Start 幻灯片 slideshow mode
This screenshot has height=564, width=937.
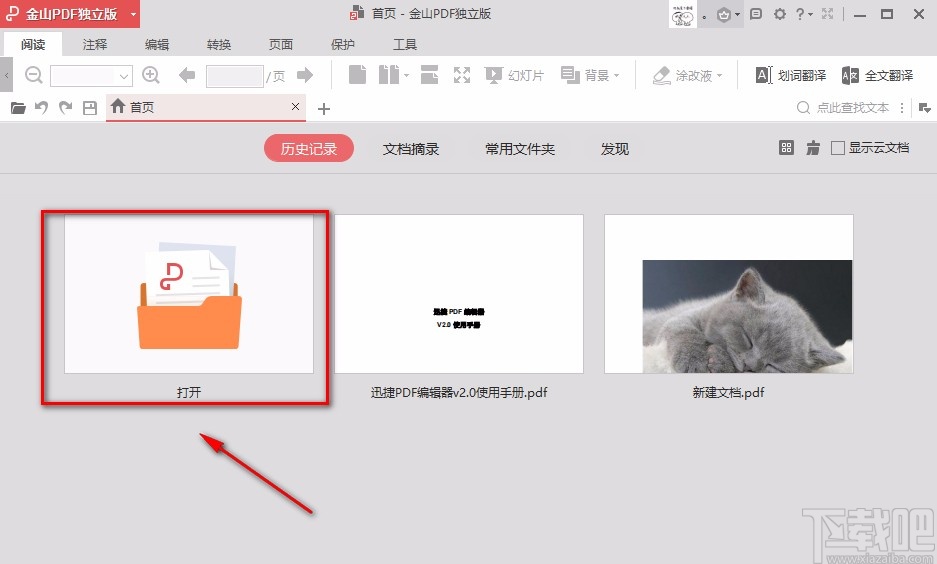click(x=515, y=75)
